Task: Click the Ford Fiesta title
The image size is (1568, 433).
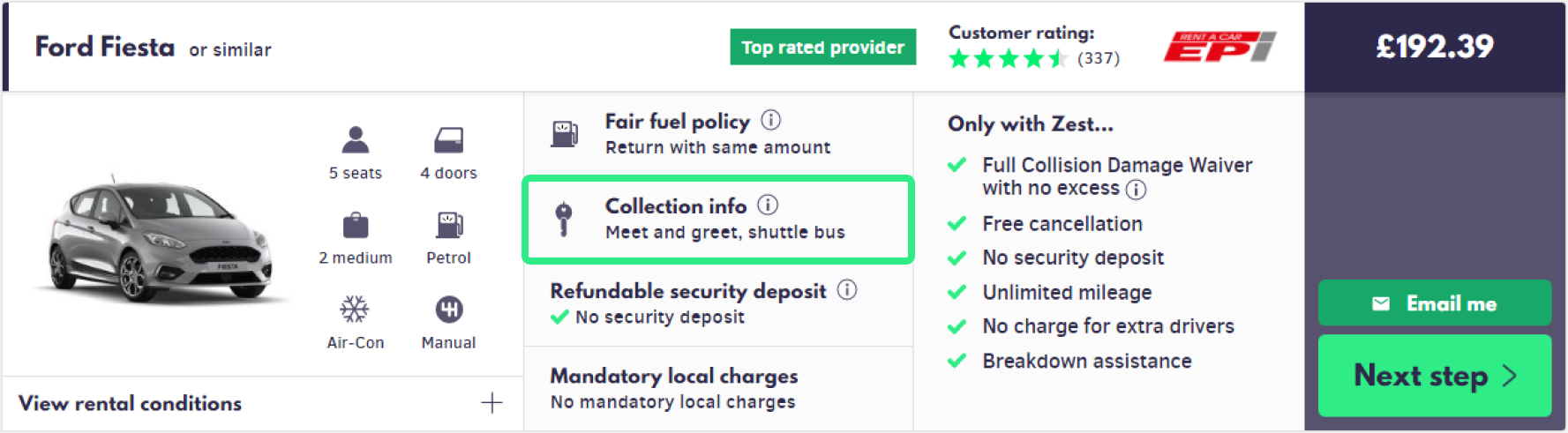Action: (105, 47)
